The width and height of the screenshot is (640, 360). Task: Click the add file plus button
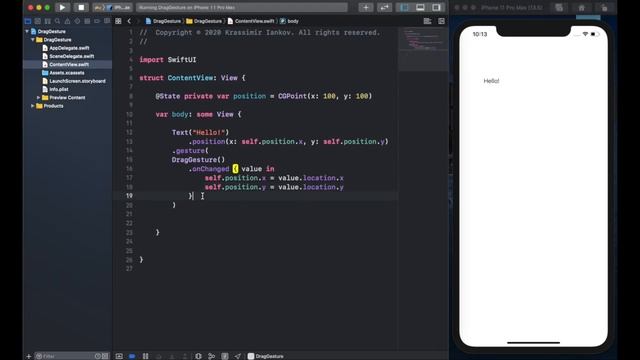click(29, 356)
